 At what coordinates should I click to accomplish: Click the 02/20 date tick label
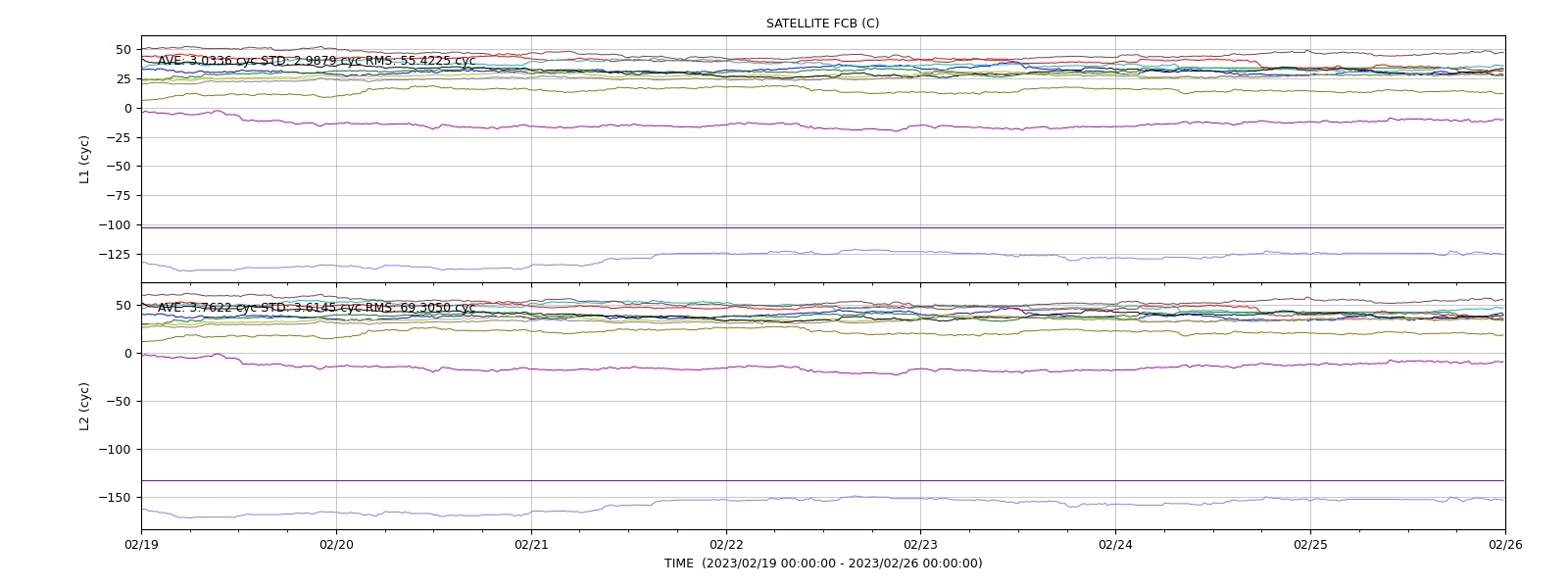coord(336,544)
